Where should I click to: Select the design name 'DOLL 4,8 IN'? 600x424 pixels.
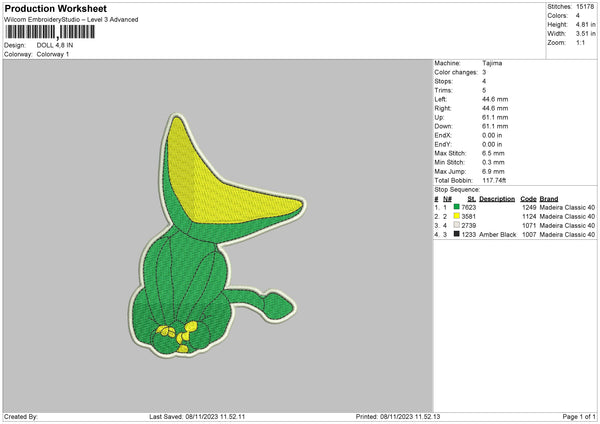[x=55, y=45]
